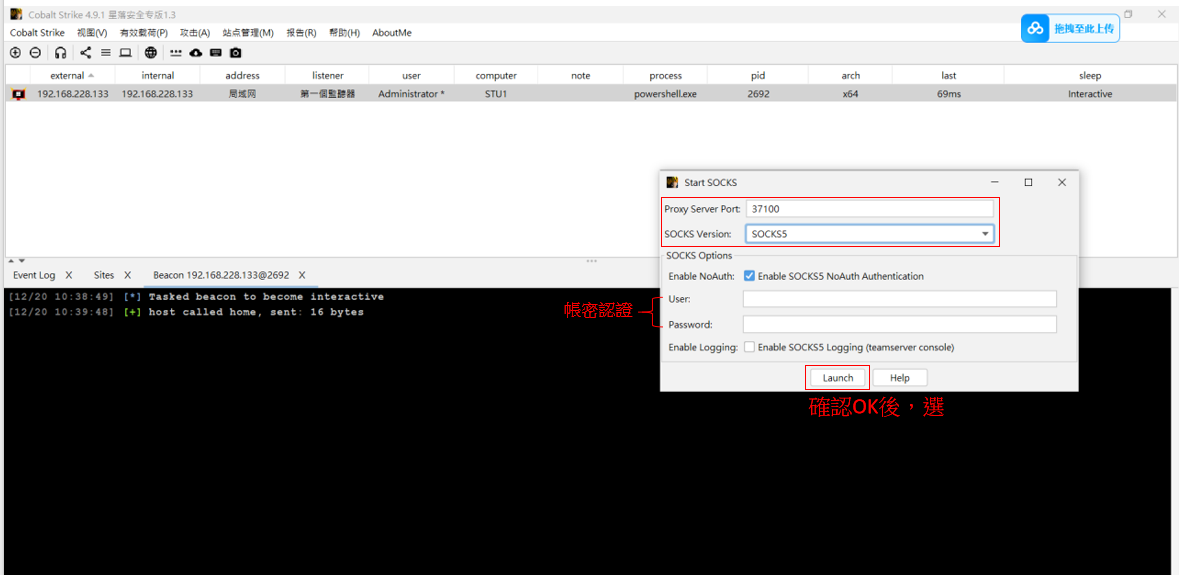Open downloaded files cloud icon
Image resolution: width=1179 pixels, height=575 pixels.
(x=196, y=53)
